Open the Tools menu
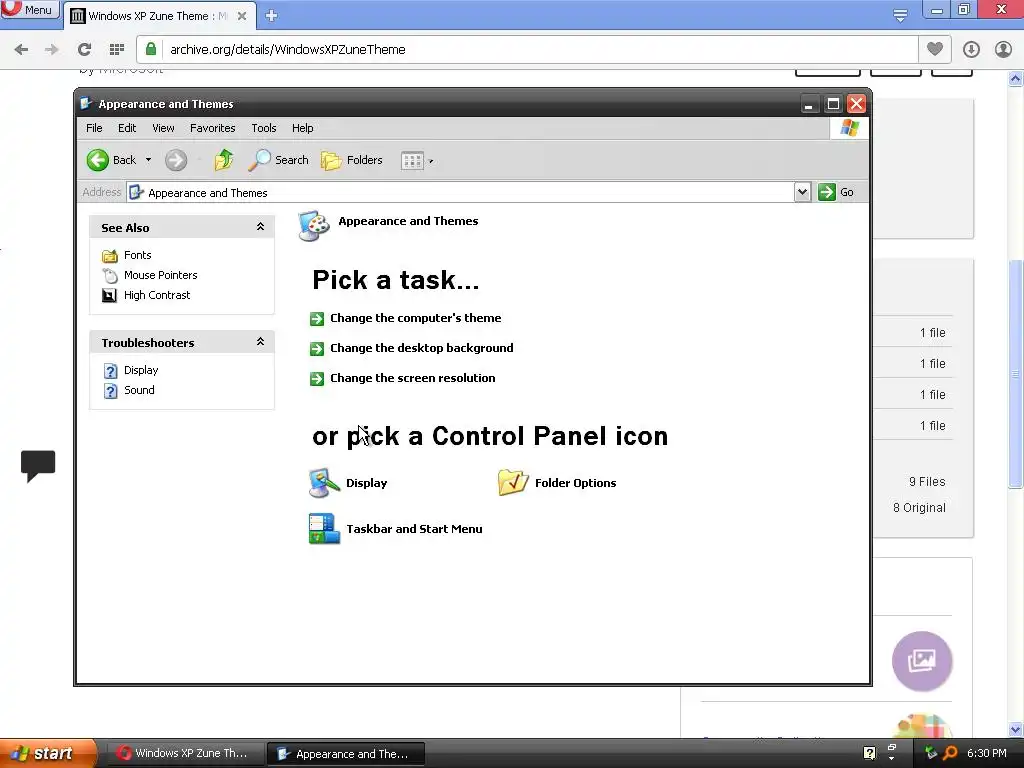This screenshot has width=1024, height=768. coord(264,128)
